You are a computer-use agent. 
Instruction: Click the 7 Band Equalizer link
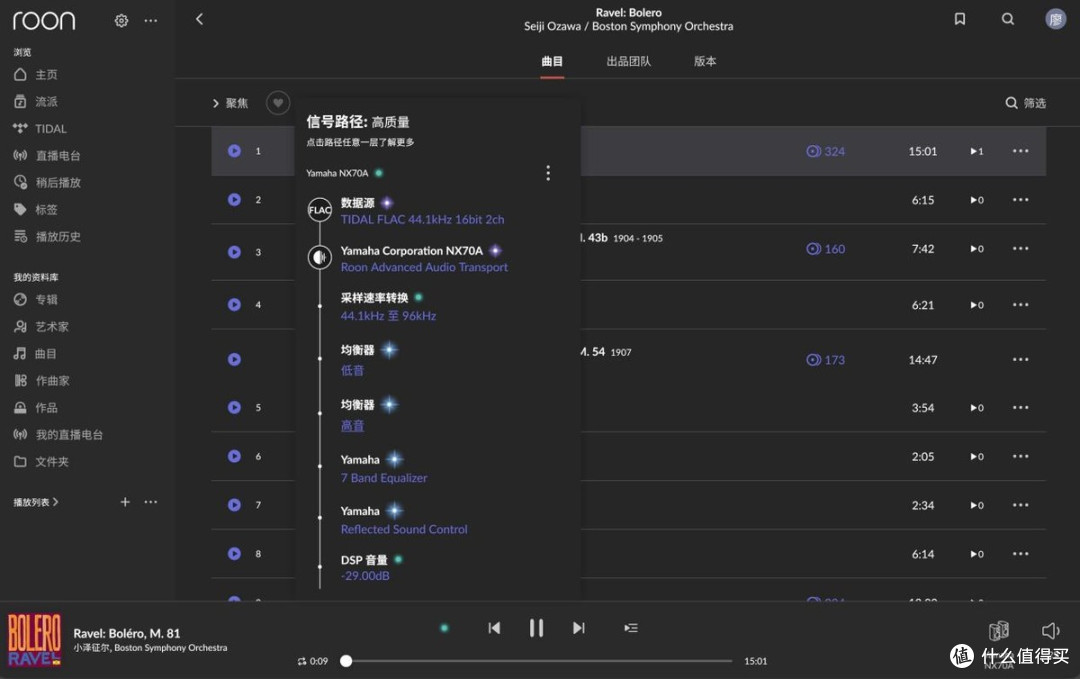click(384, 478)
